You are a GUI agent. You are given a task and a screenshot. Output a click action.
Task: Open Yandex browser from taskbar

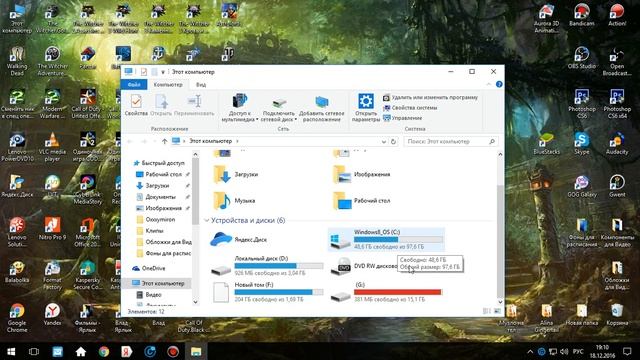tap(127, 351)
